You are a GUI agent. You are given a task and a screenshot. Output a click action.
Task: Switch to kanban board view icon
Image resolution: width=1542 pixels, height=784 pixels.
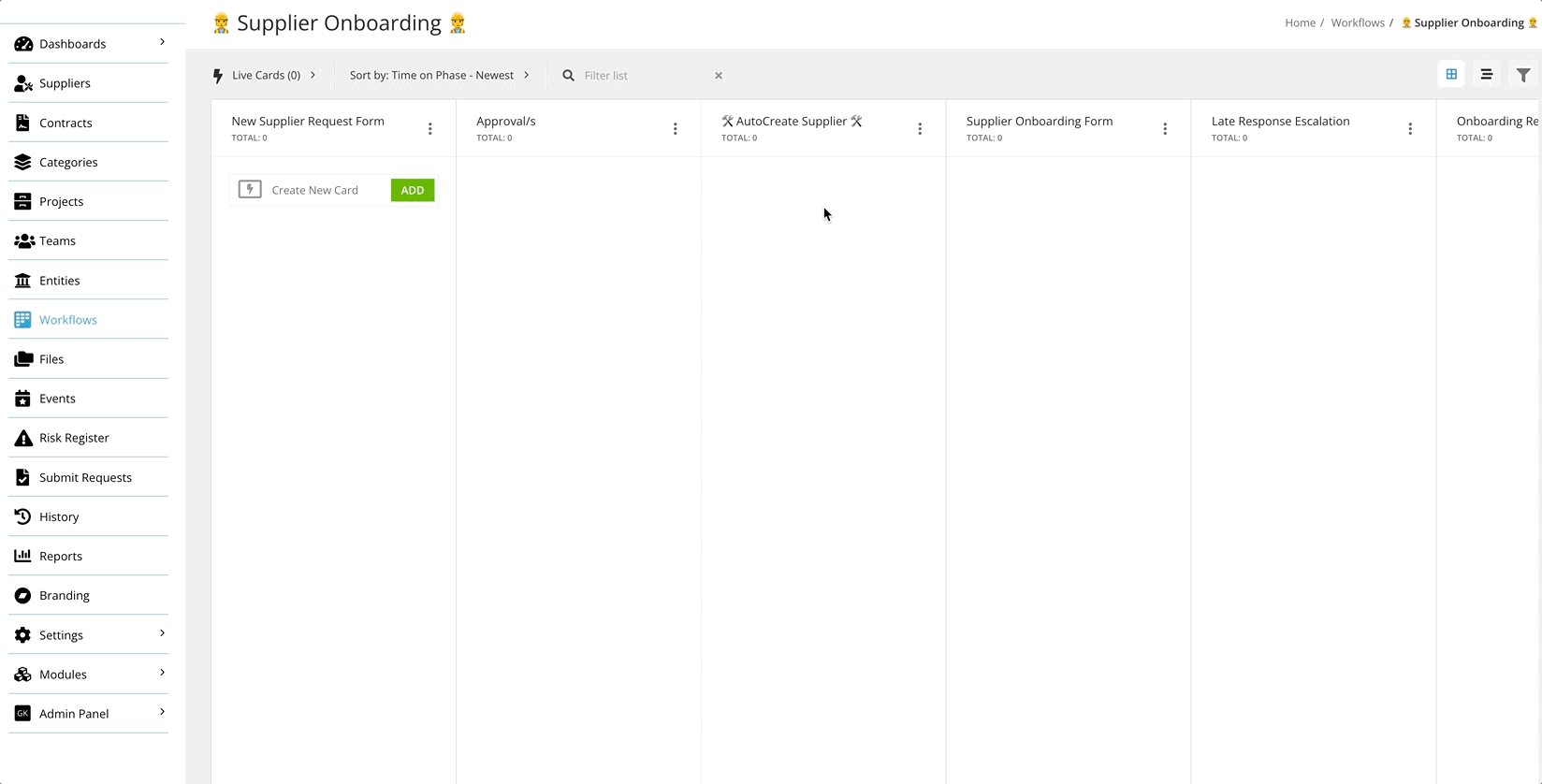1451,74
